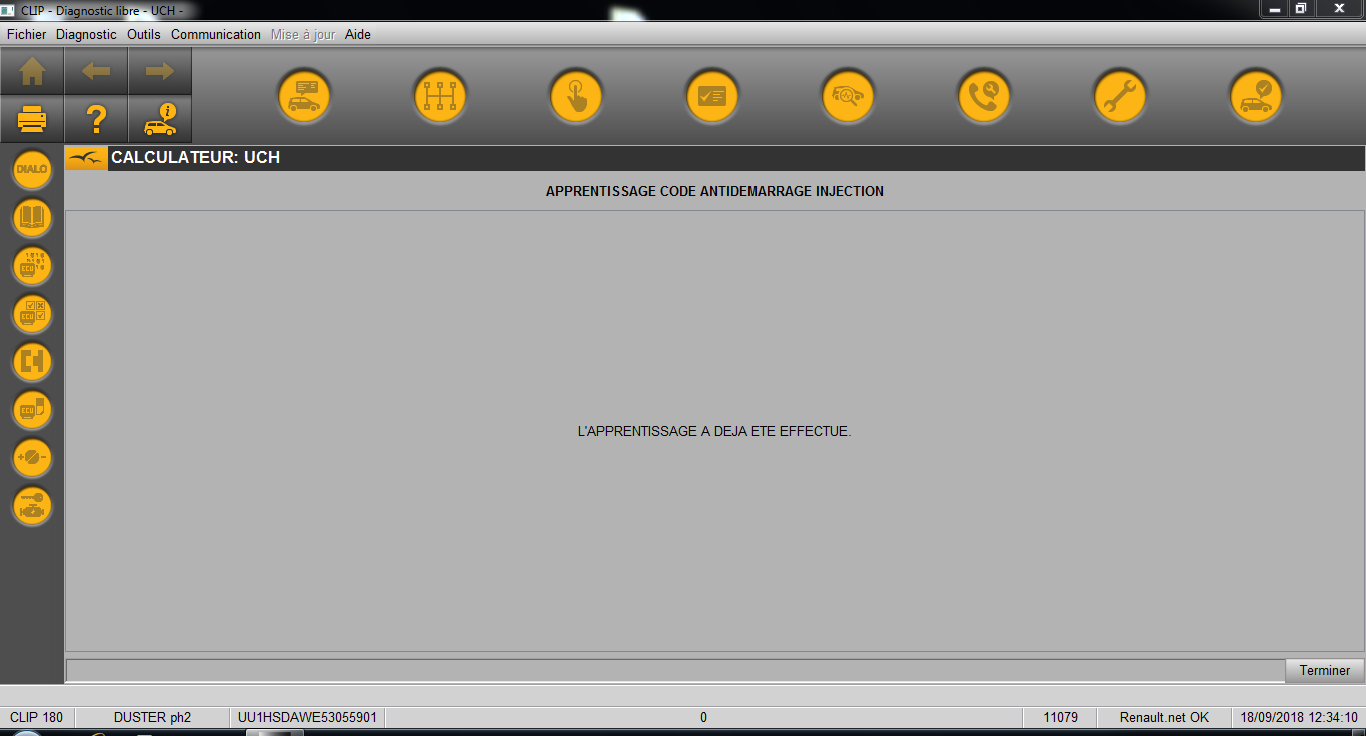
Task: Open the vehicle validated checkmark icon
Action: click(x=1256, y=96)
